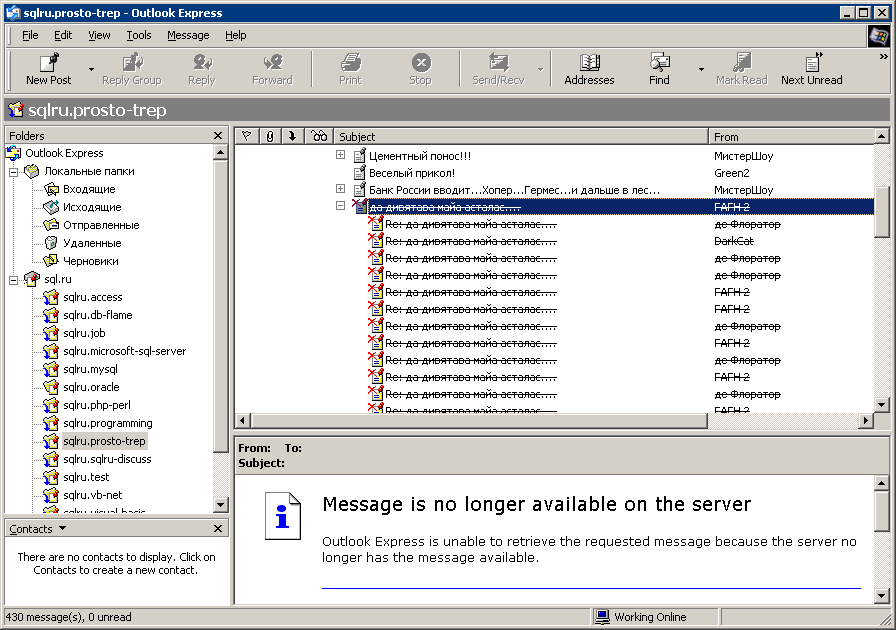Sort by the priority flag column
Screen dimensions: 896x630
coord(247,136)
